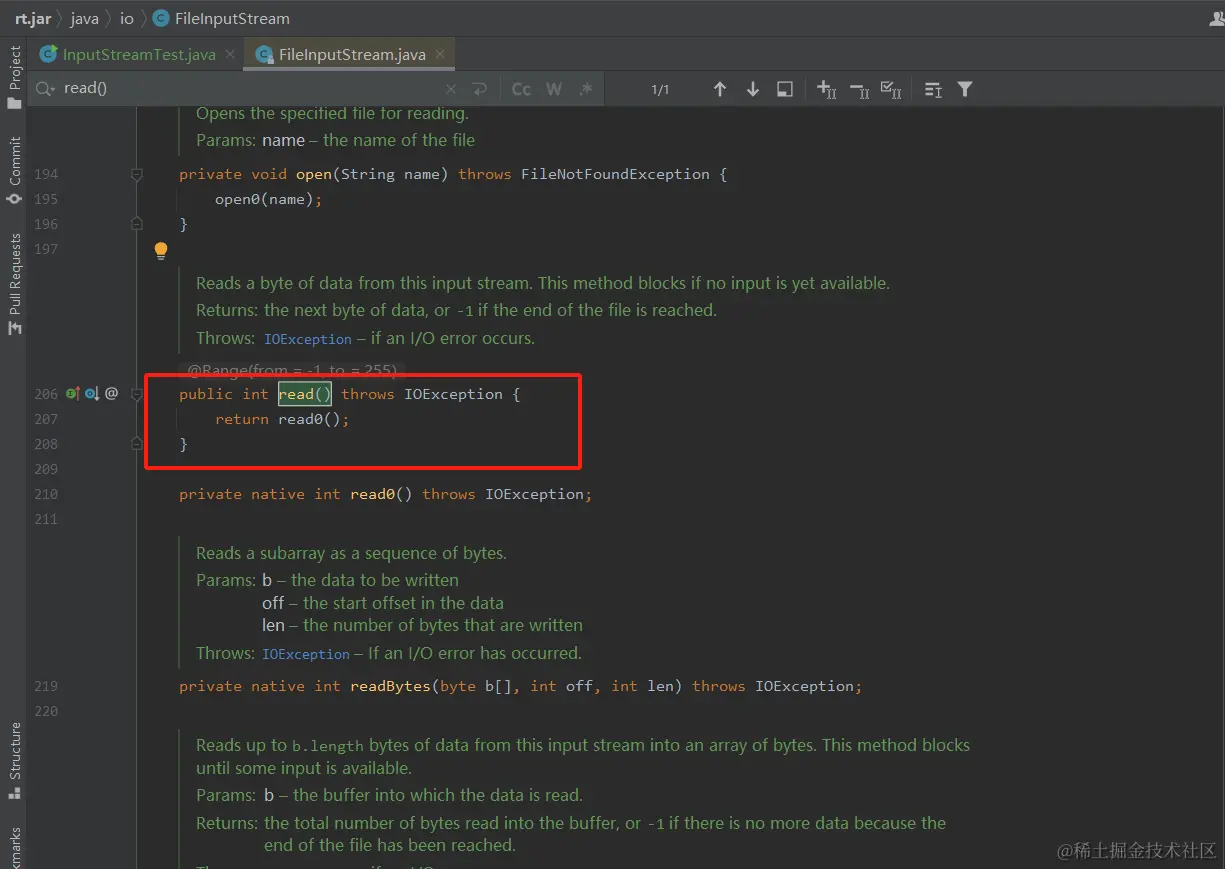Open the Pull Requests tool window
The height and width of the screenshot is (869, 1225).
[x=14, y=285]
